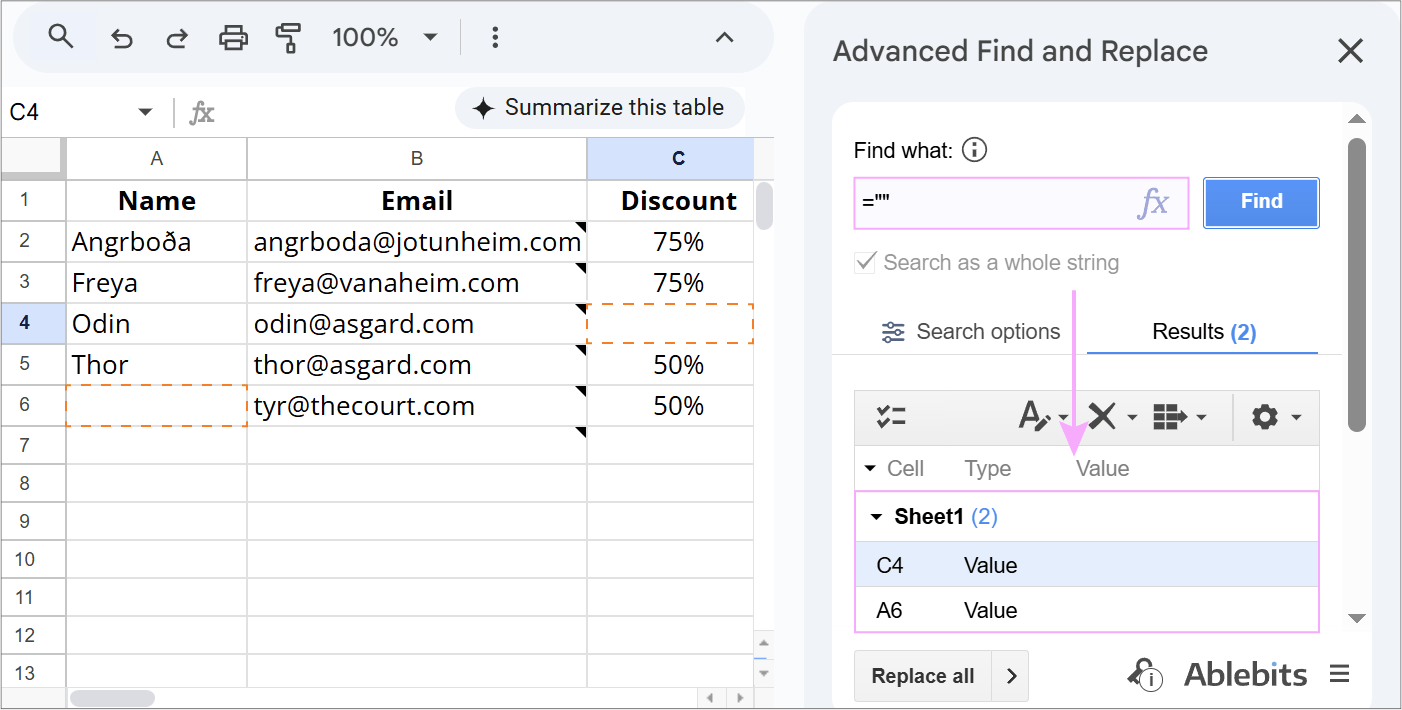Click the search magnifier icon in toolbar
Viewport: 1402px width, 710px height.
tap(62, 38)
